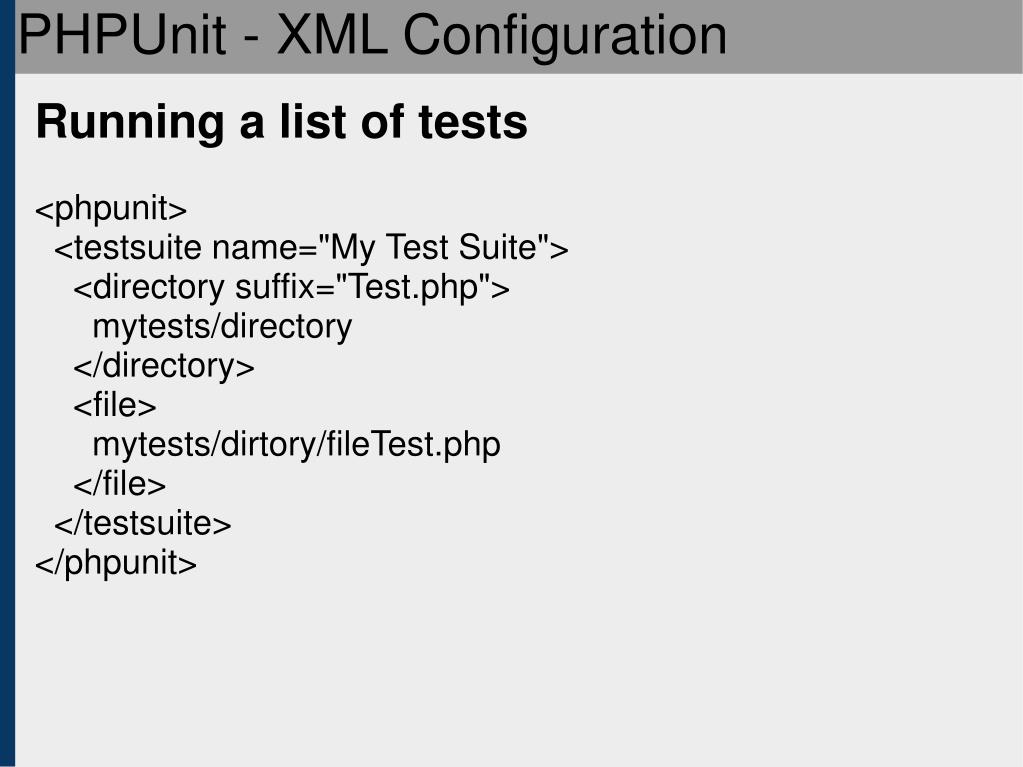Click the closing </file> tag
The image size is (1023, 767).
tap(119, 484)
